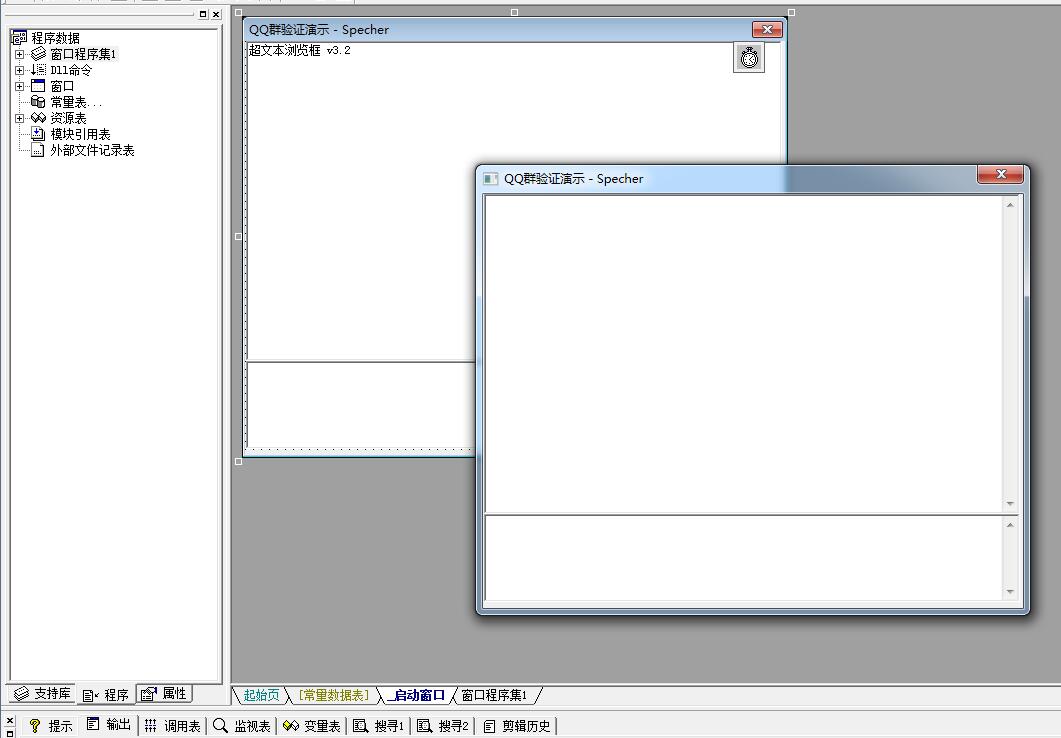Viewport: 1061px width, 738px height.
Task: Open the [常量数据表] document tab
Action: pyautogui.click(x=334, y=695)
